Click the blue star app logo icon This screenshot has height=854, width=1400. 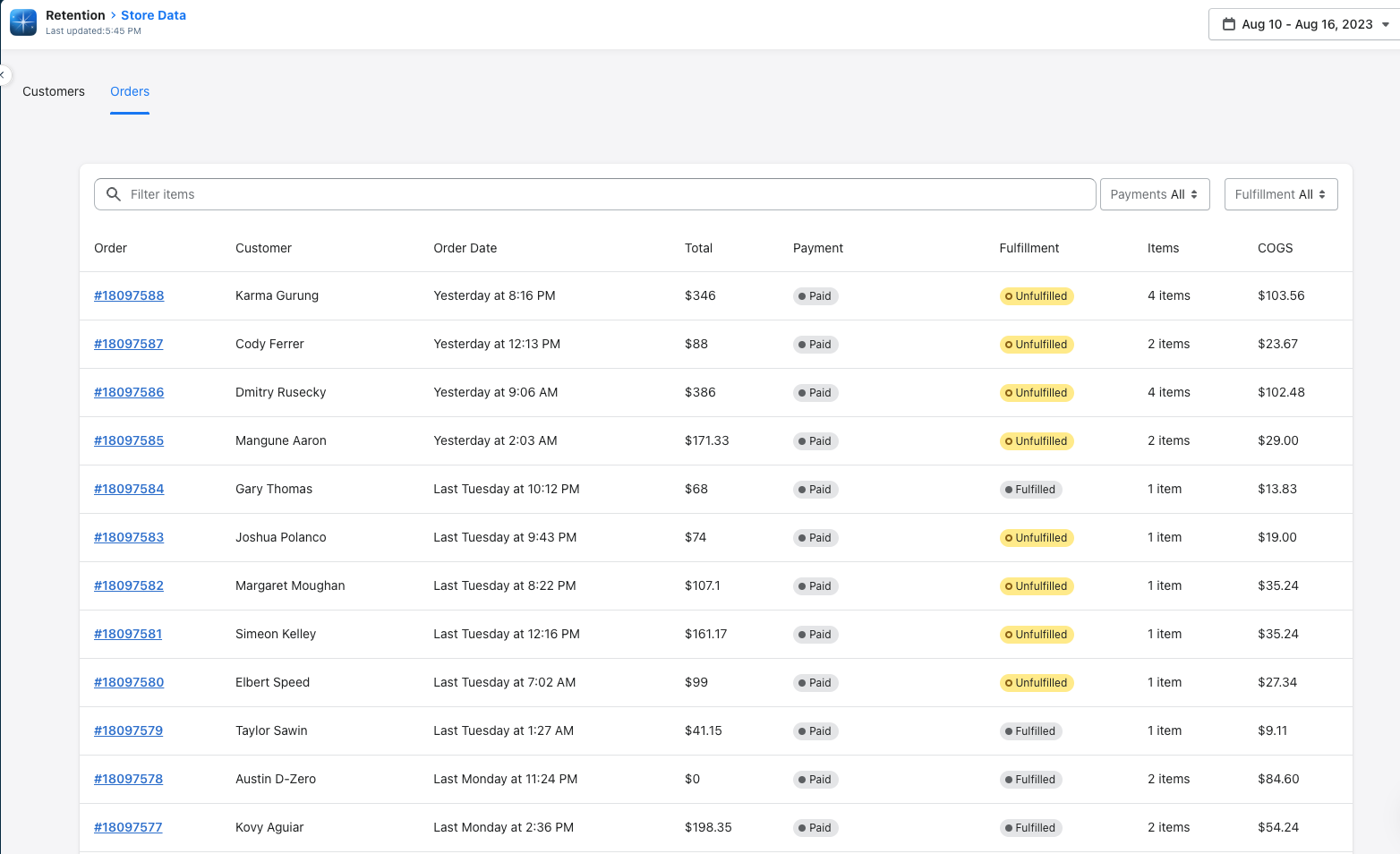(23, 22)
